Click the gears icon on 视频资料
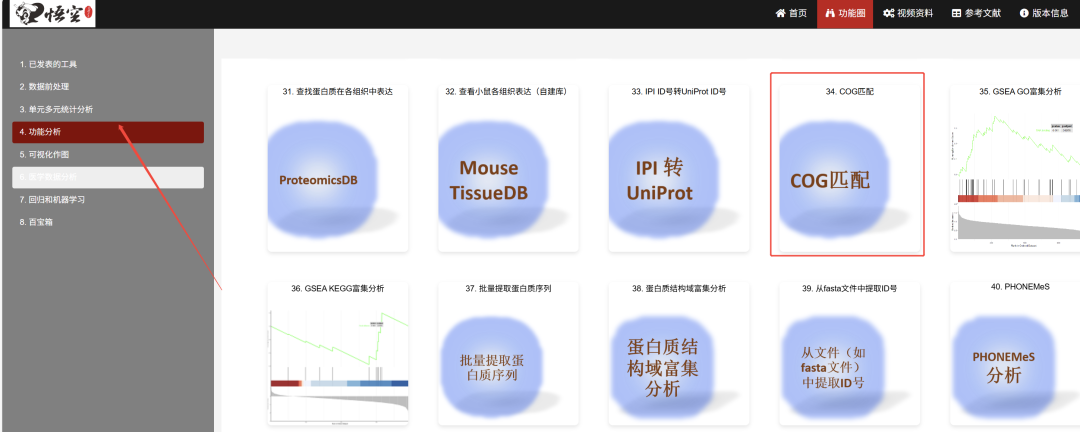1080x432 pixels. (889, 14)
